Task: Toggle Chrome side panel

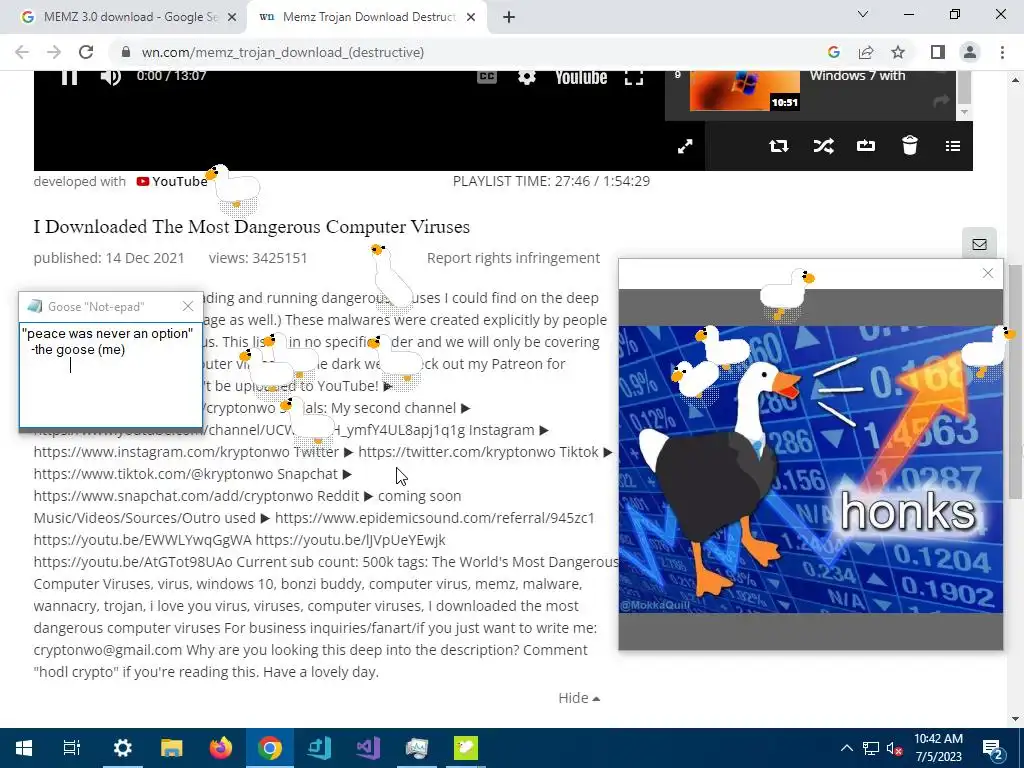Action: (x=938, y=52)
